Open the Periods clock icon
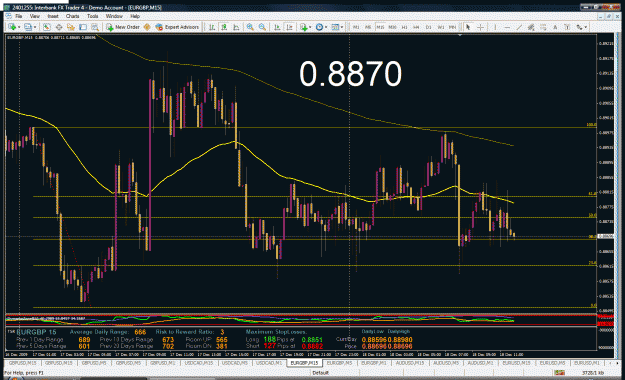Viewport: 625px width, 380px height. pyautogui.click(x=319, y=27)
